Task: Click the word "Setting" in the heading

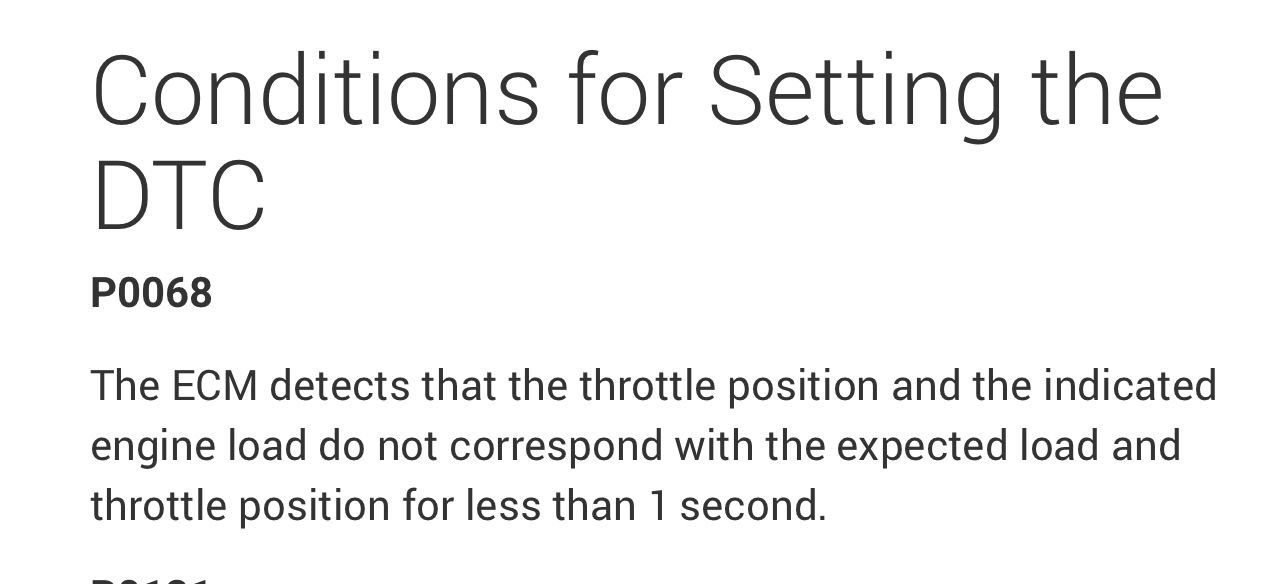Action: click(855, 91)
